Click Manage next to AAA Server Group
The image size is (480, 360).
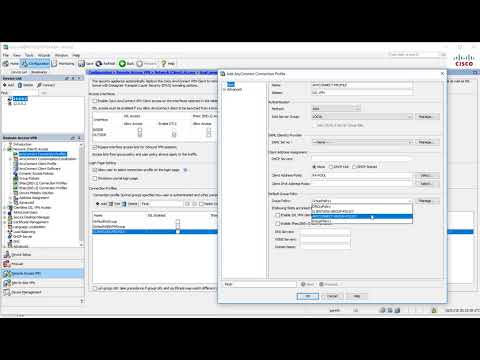tap(427, 117)
